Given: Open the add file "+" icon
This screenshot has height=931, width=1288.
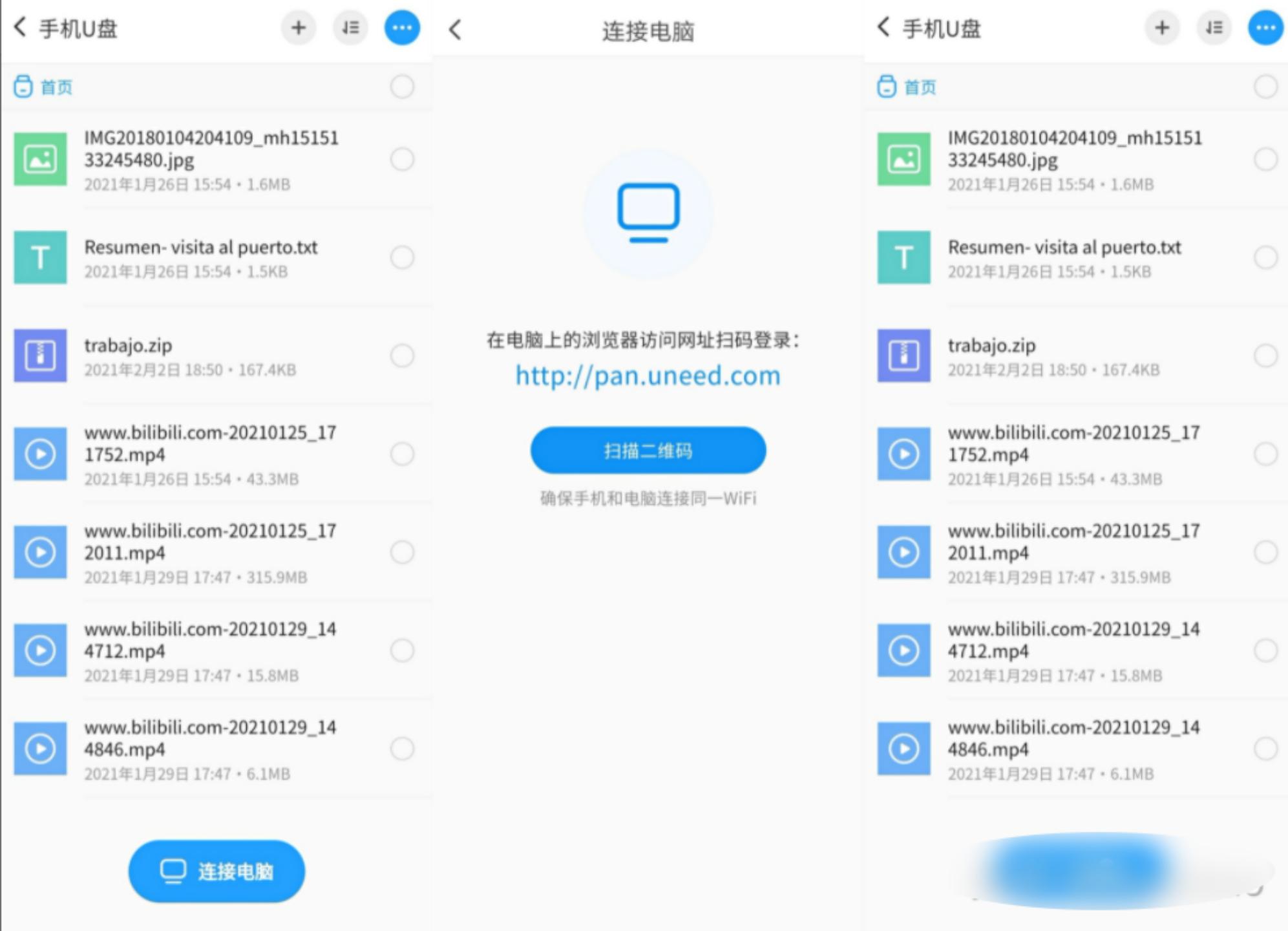Looking at the screenshot, I should tap(298, 28).
